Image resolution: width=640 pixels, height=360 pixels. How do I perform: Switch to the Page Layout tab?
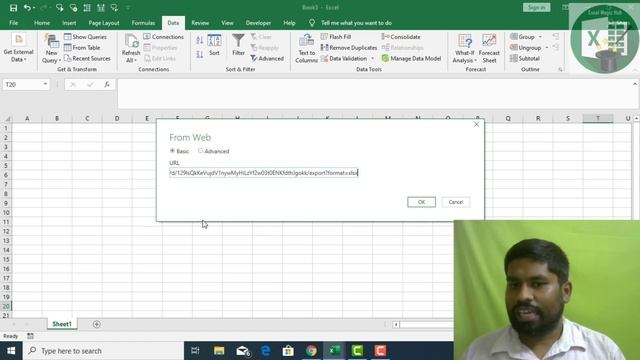click(104, 23)
